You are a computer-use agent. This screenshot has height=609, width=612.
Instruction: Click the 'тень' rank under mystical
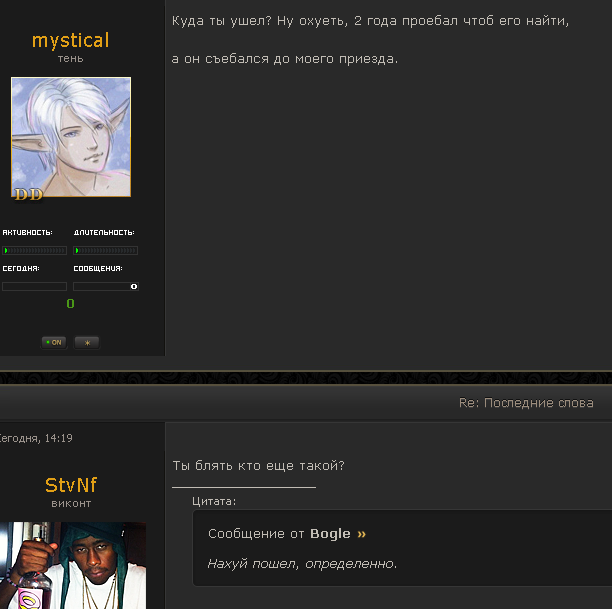click(x=71, y=59)
